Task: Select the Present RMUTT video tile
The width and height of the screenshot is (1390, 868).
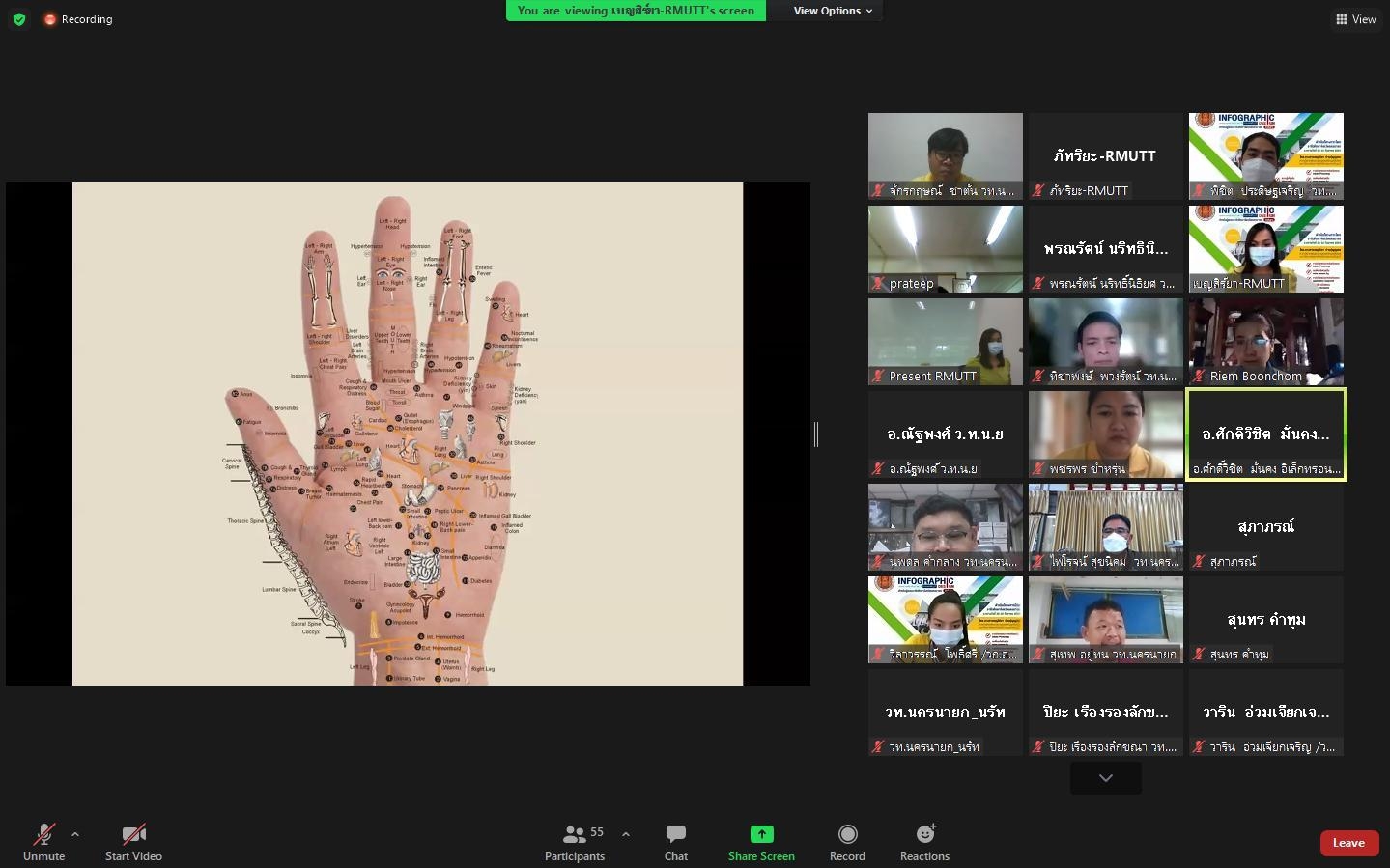Action: (946, 342)
